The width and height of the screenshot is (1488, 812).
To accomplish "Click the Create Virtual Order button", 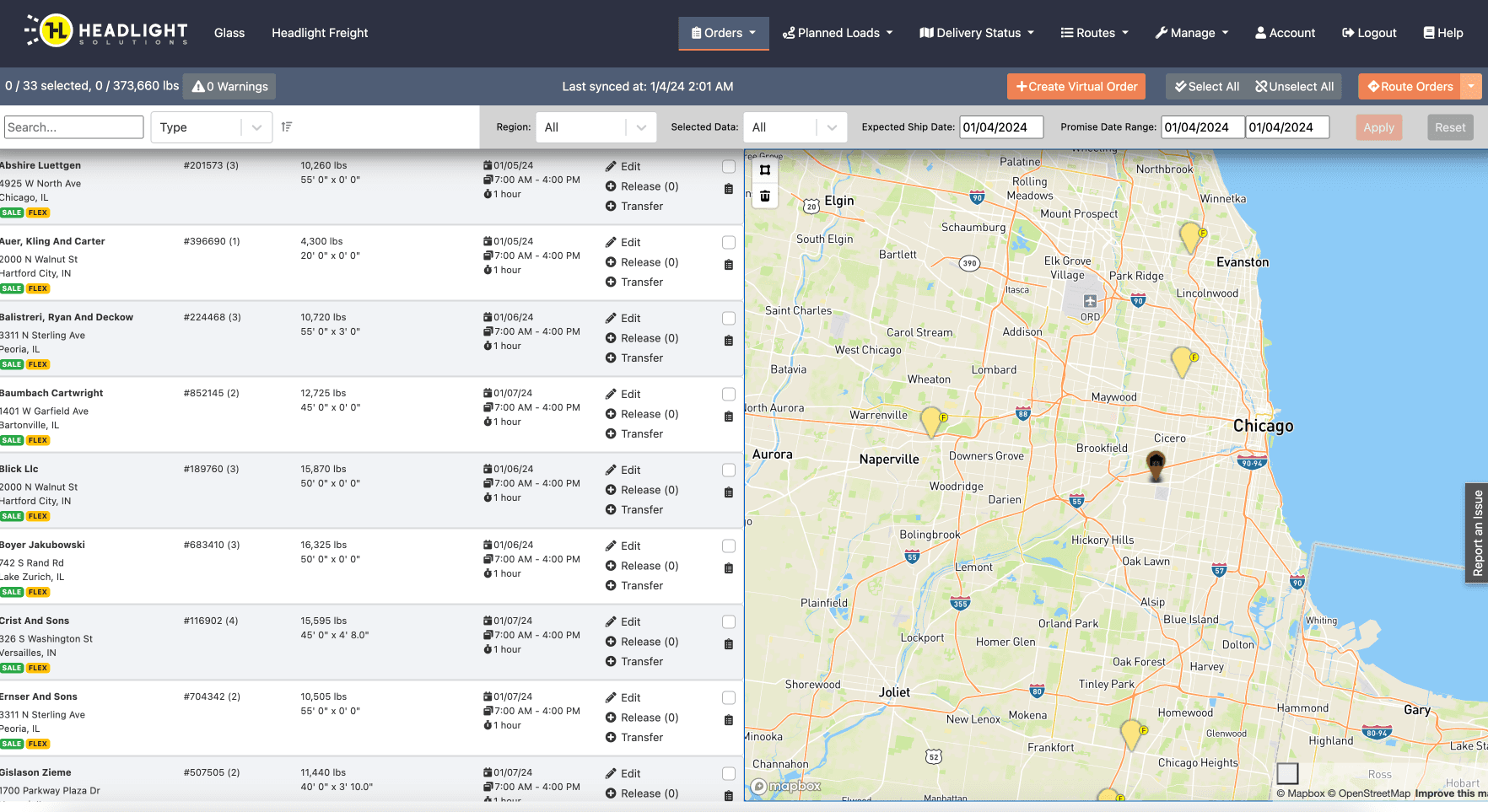I will (x=1076, y=87).
